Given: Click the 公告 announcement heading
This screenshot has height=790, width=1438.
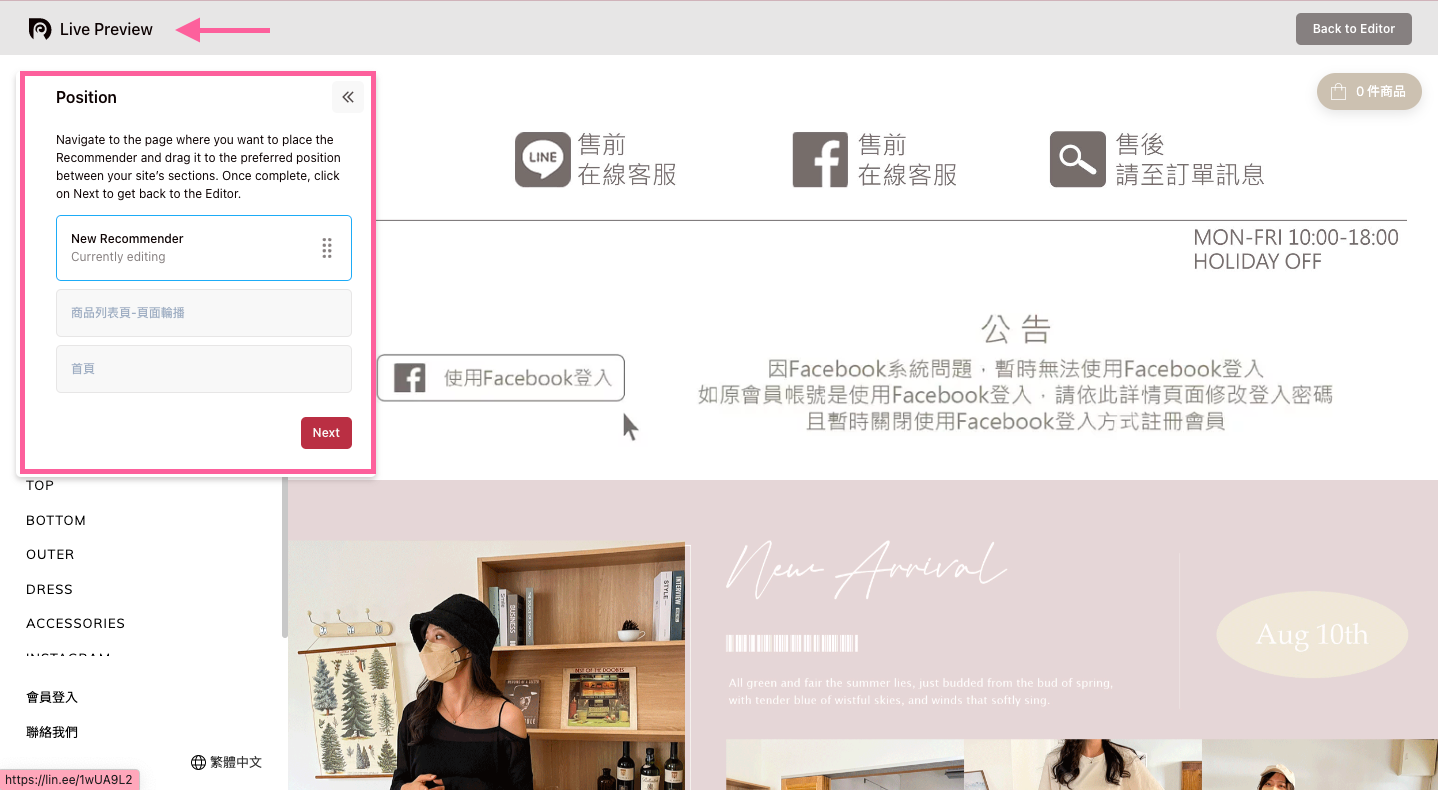Looking at the screenshot, I should tap(1015, 330).
